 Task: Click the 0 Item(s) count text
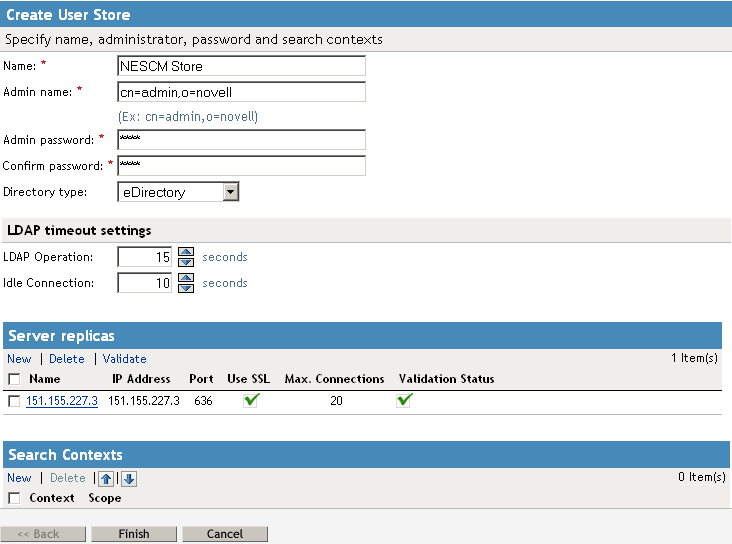[x=702, y=477]
